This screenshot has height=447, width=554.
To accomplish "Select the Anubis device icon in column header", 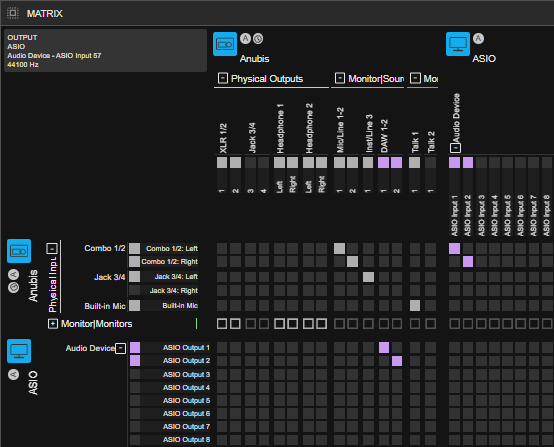I will tap(225, 44).
